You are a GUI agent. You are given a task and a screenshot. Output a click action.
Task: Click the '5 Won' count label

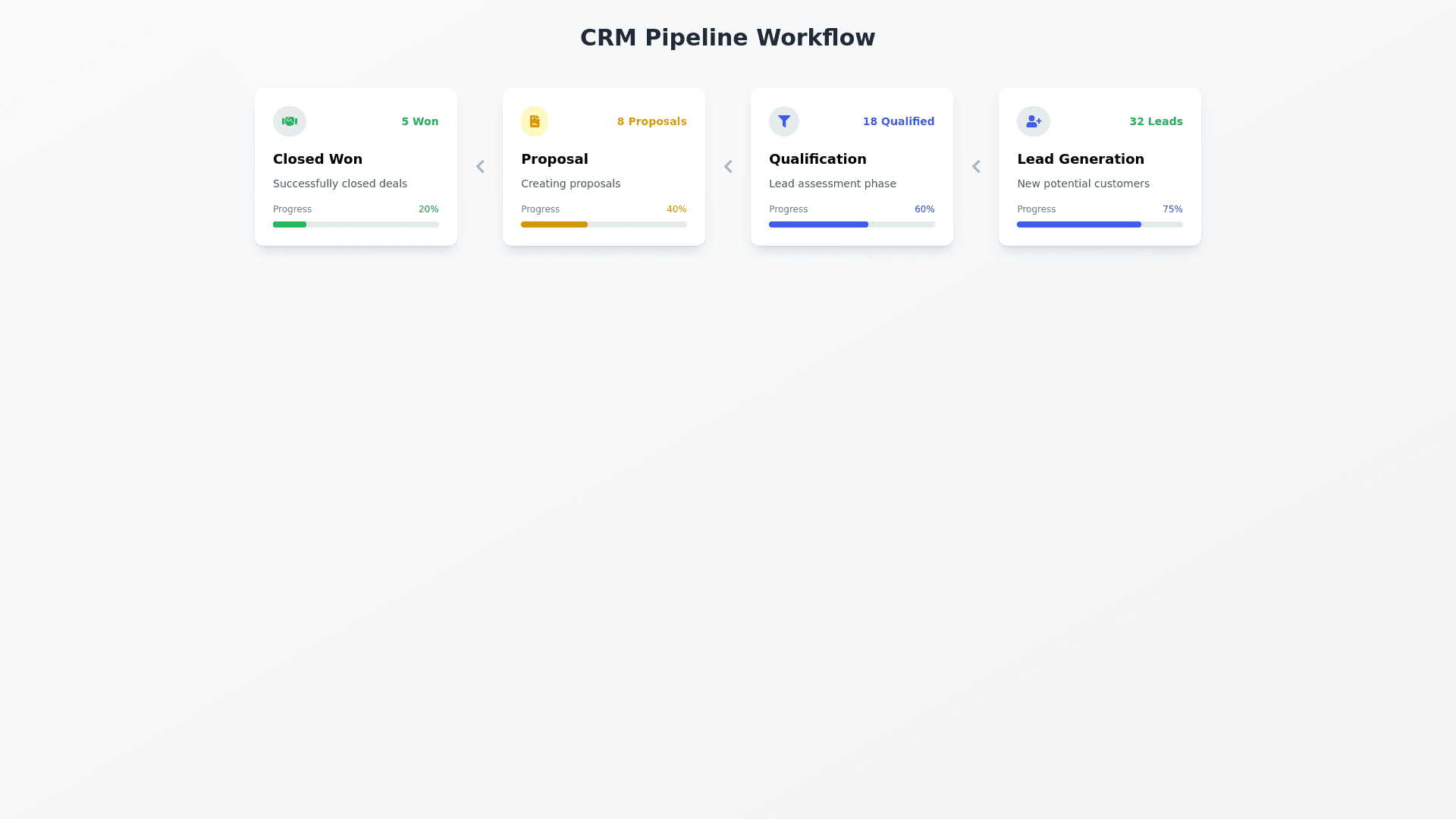[420, 121]
